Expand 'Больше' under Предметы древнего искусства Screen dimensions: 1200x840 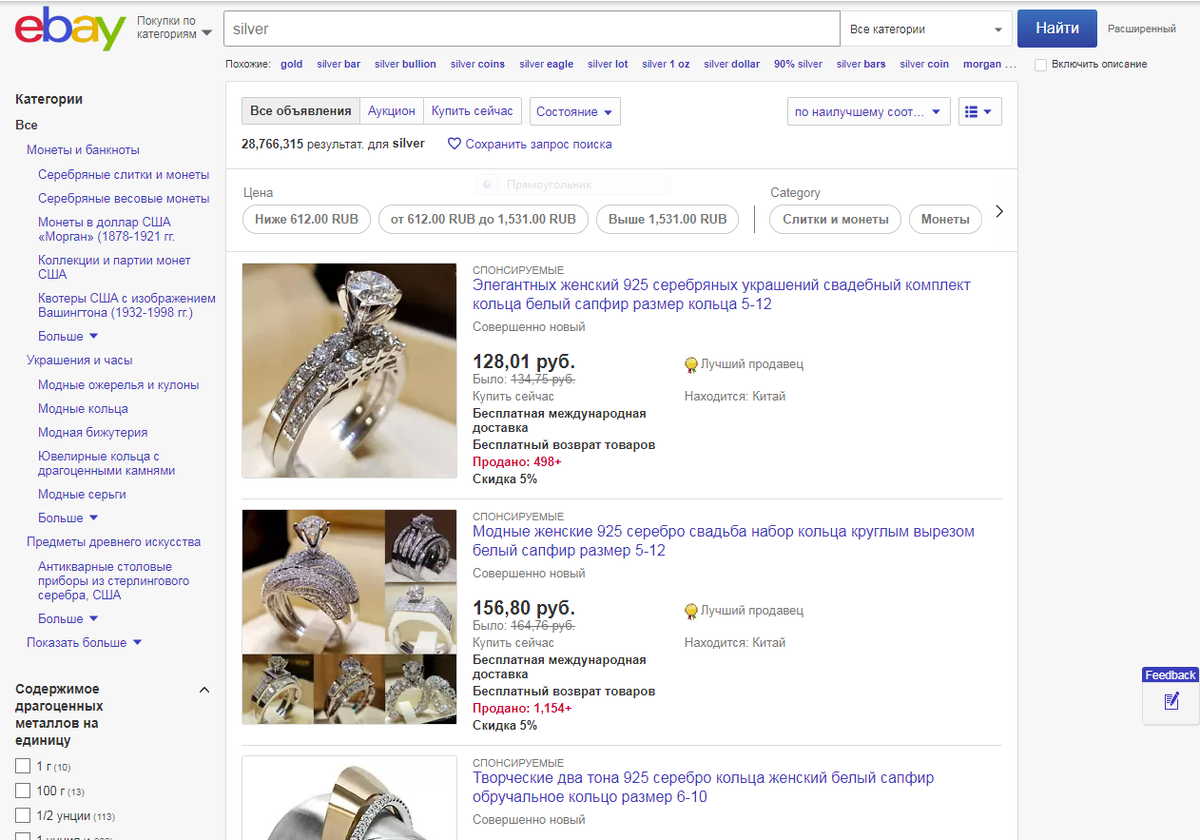(68, 619)
